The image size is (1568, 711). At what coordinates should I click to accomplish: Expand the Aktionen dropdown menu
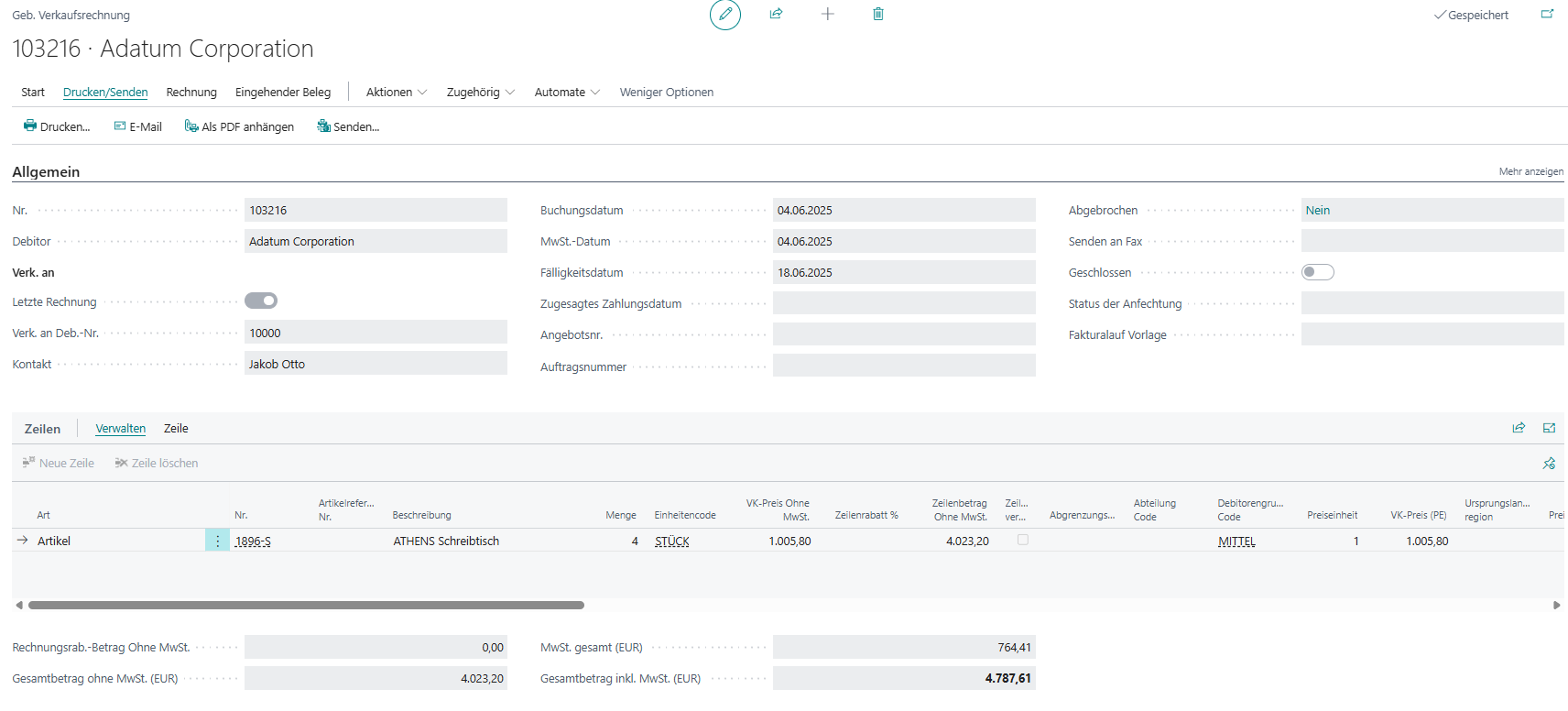396,93
